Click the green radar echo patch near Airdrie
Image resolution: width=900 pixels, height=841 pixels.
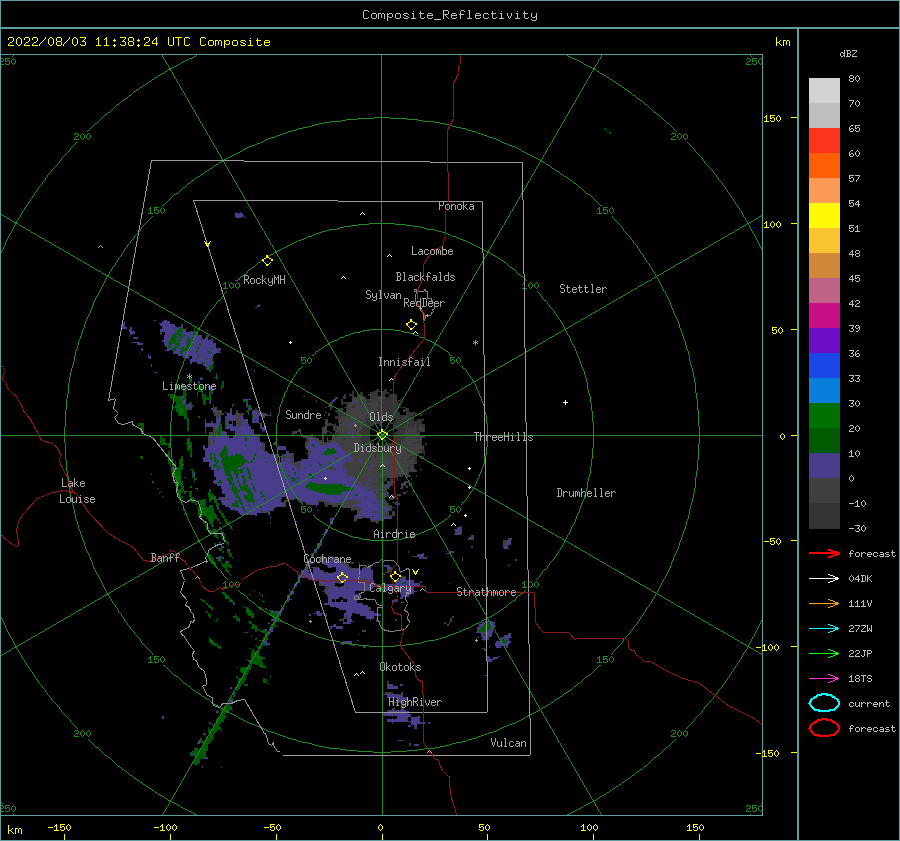coord(327,489)
